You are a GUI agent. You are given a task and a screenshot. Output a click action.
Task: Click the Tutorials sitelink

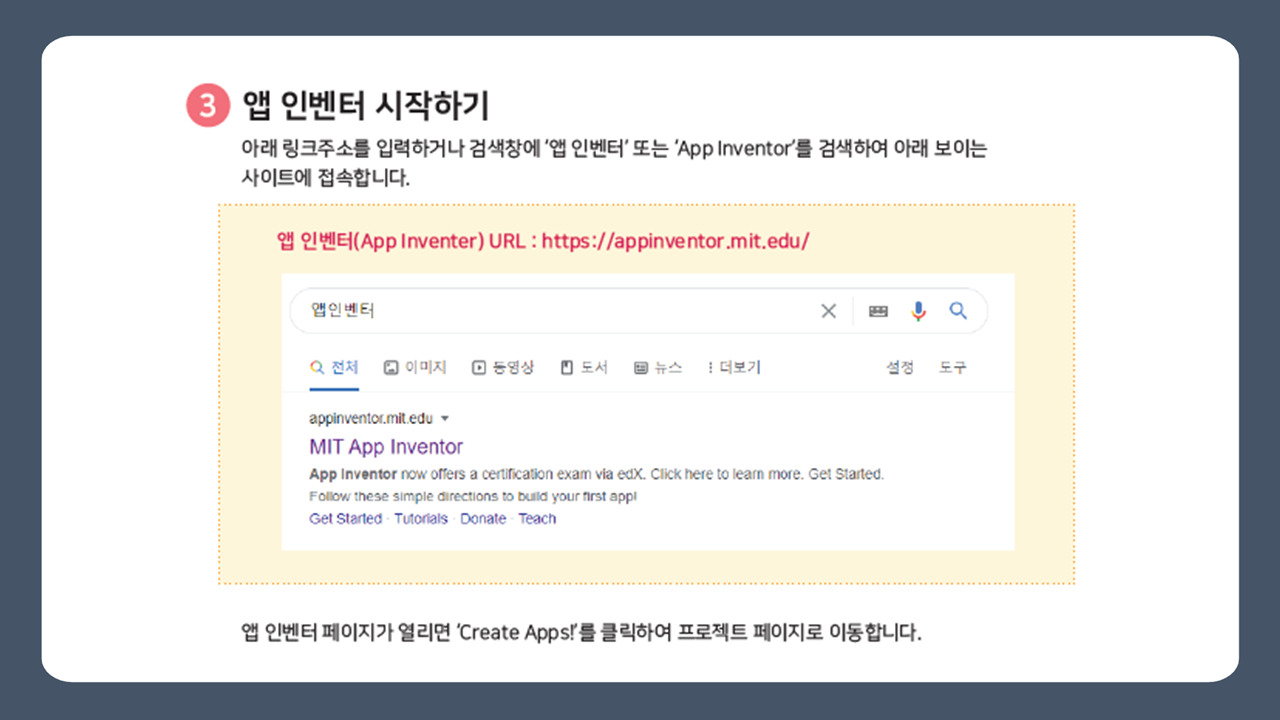pos(421,518)
